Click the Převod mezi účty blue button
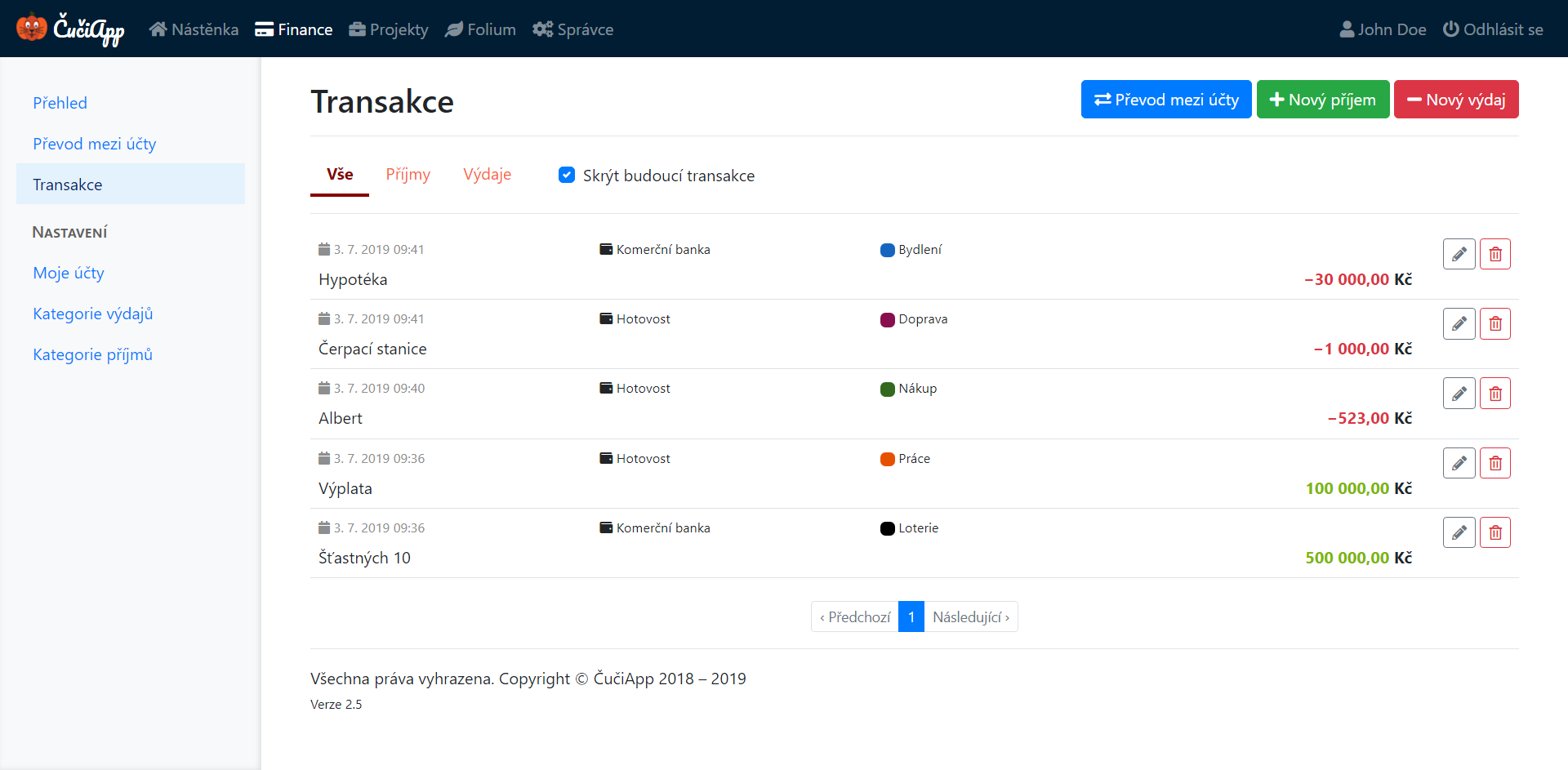This screenshot has height=770, width=1568. point(1166,100)
